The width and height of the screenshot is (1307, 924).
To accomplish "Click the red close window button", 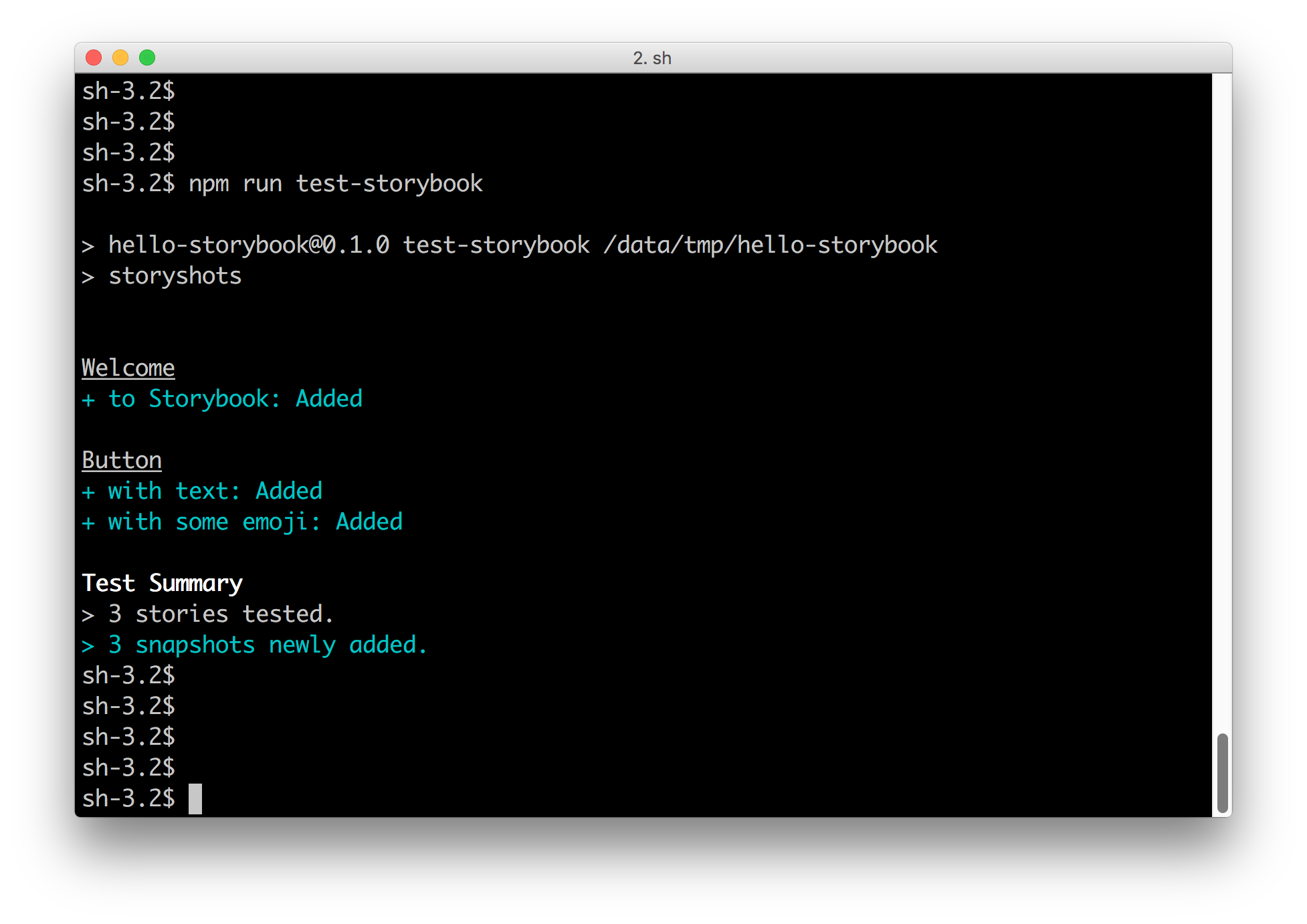I will pos(94,57).
